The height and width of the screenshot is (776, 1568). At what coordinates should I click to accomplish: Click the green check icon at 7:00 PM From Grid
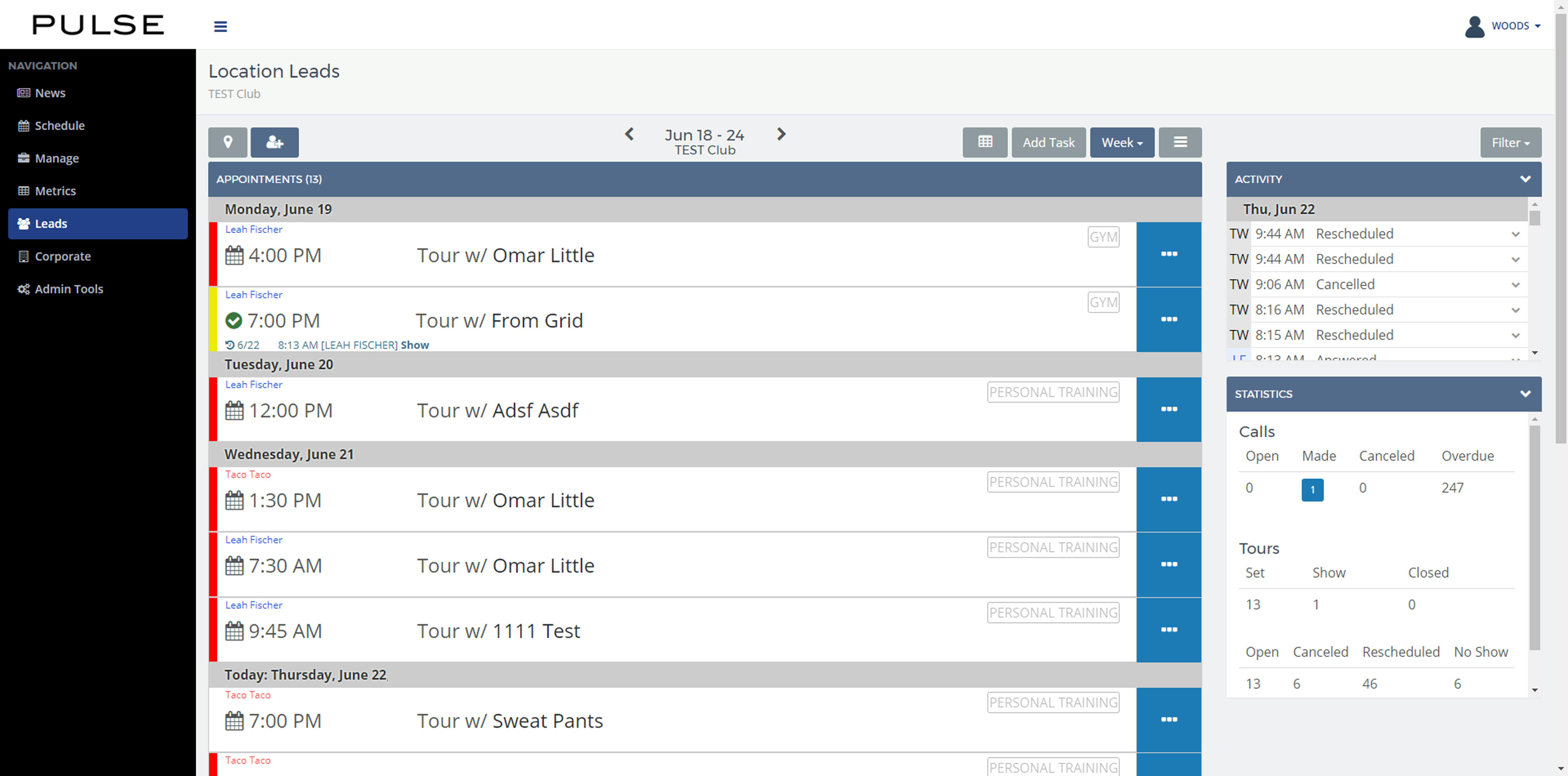[234, 320]
